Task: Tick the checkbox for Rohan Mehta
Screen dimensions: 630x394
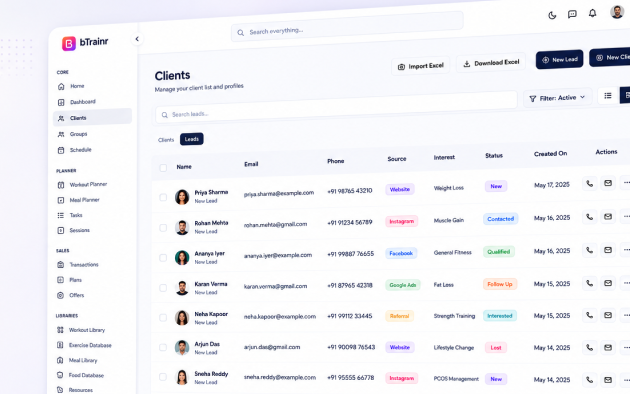Action: tap(163, 228)
